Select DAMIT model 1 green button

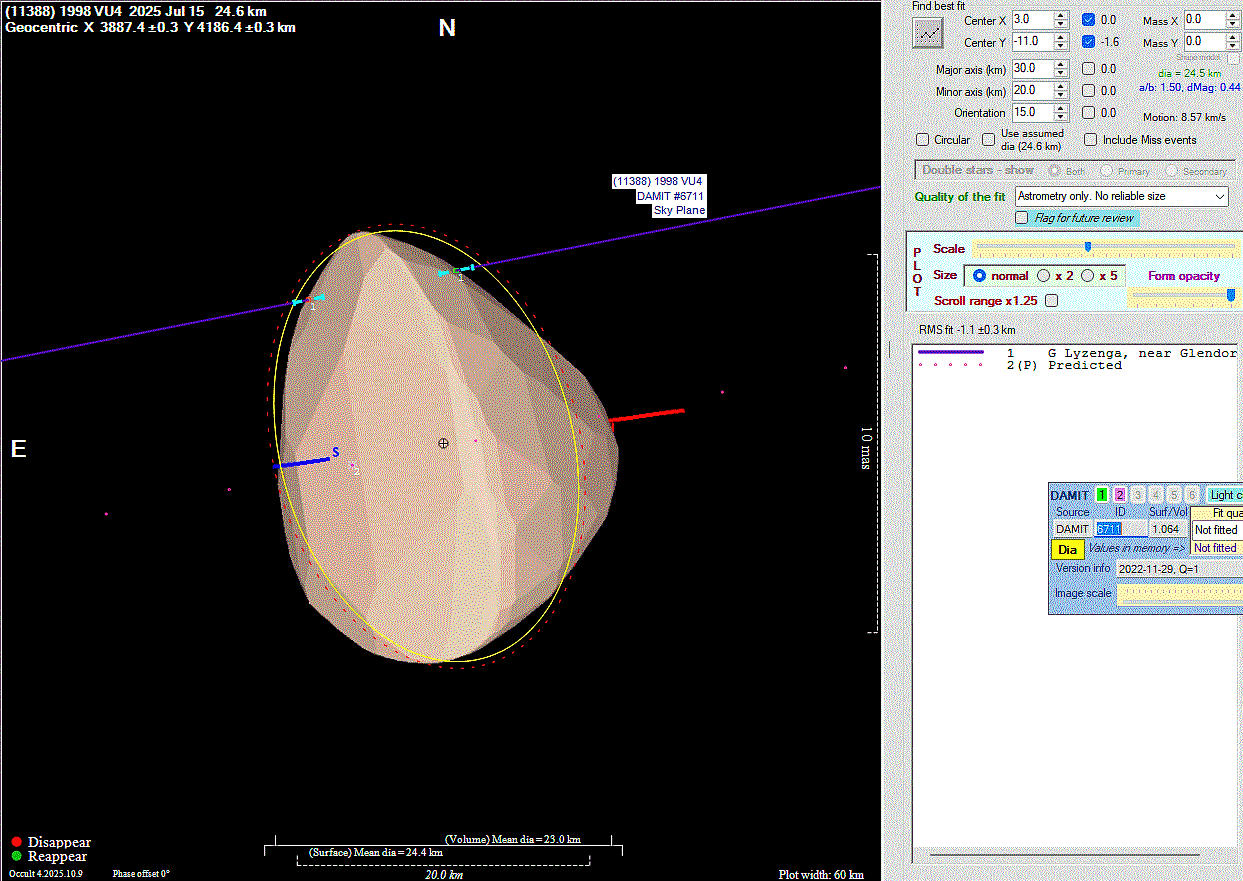(1102, 495)
